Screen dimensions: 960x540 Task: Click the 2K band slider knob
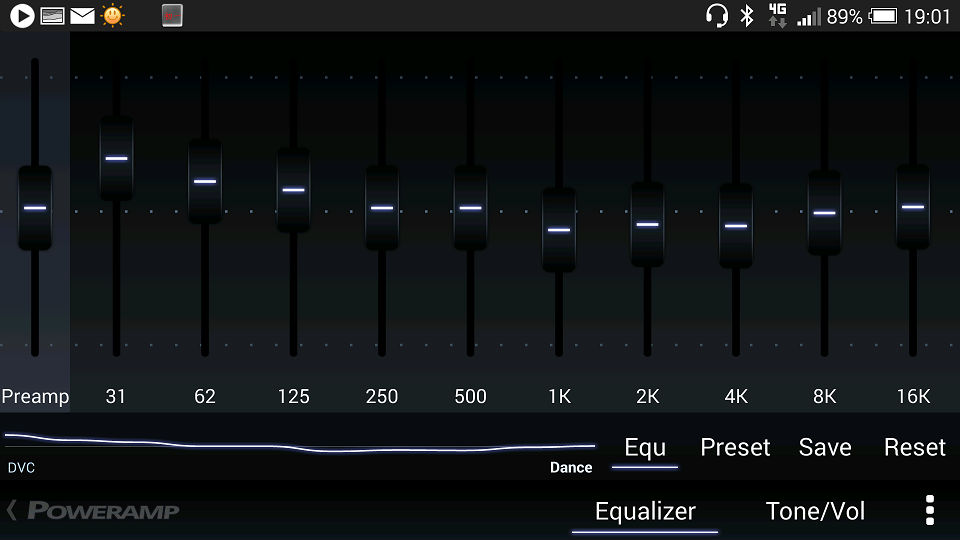click(648, 225)
